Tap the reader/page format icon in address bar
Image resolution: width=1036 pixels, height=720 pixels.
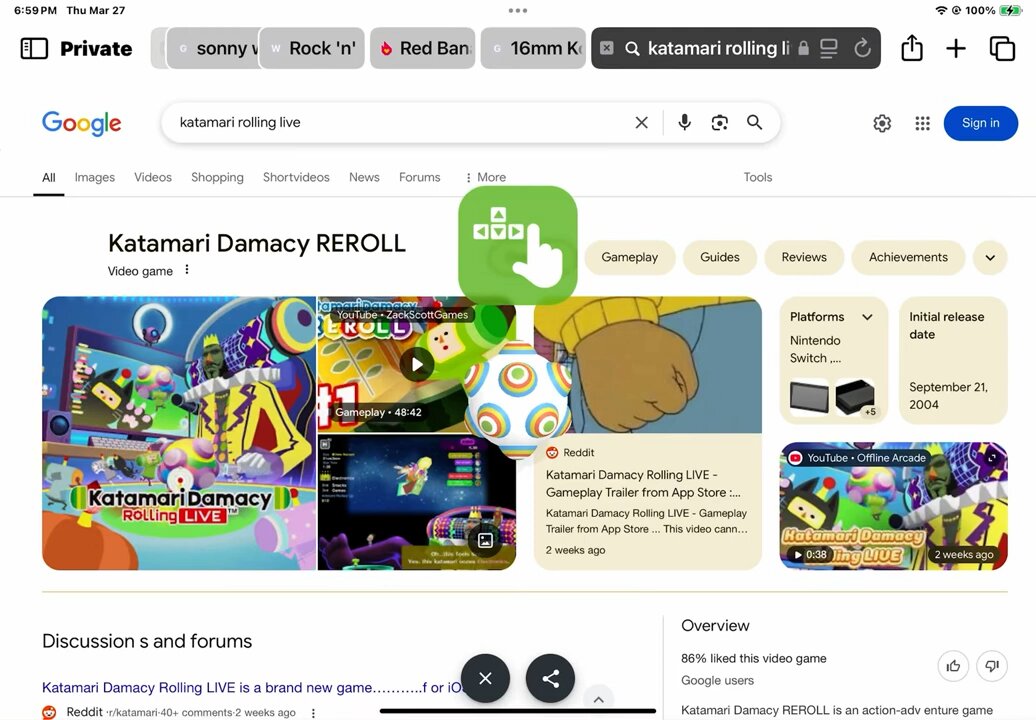coord(829,48)
